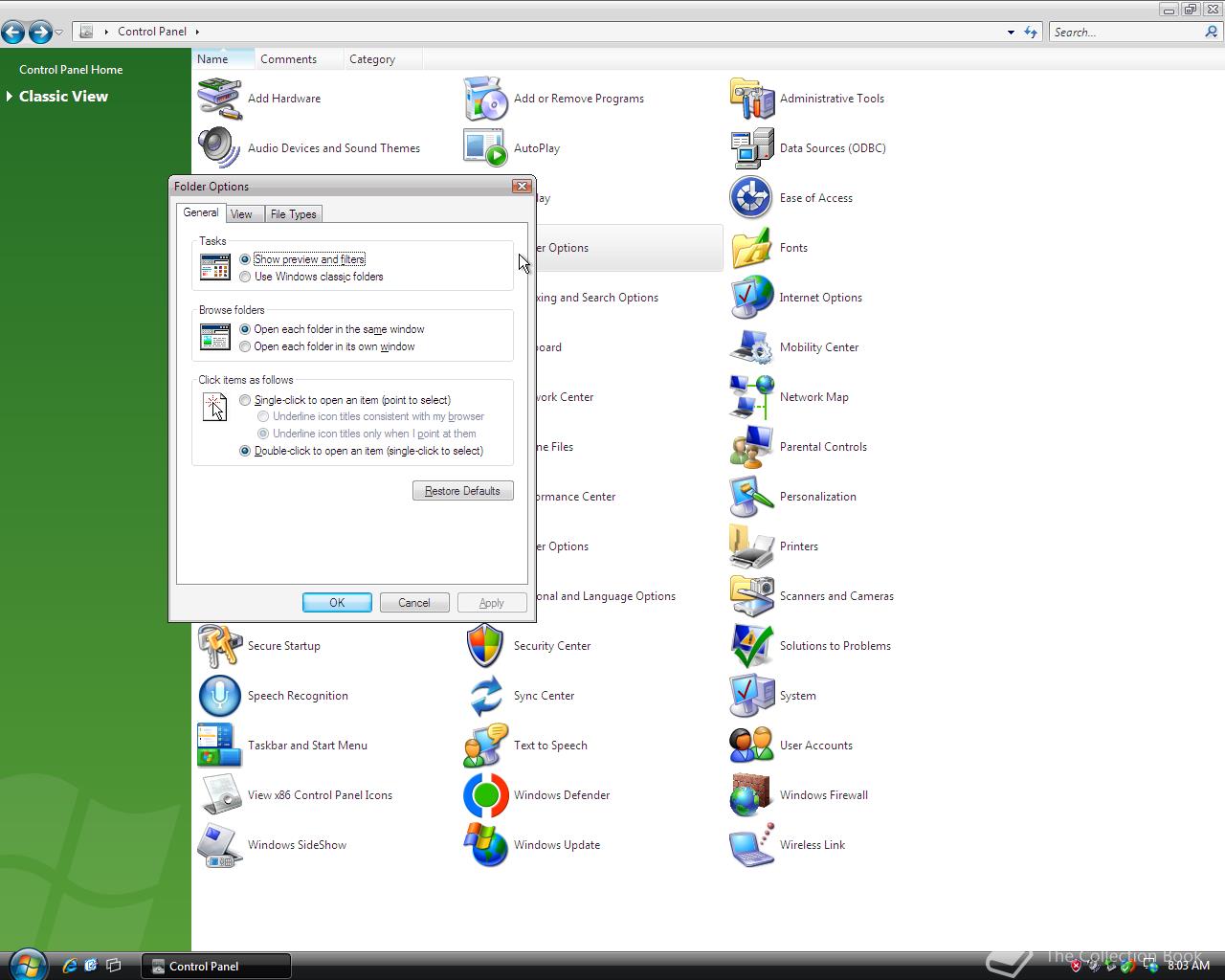The image size is (1225, 980).
Task: Open Control Panel Home link in sidebar
Action: click(71, 70)
